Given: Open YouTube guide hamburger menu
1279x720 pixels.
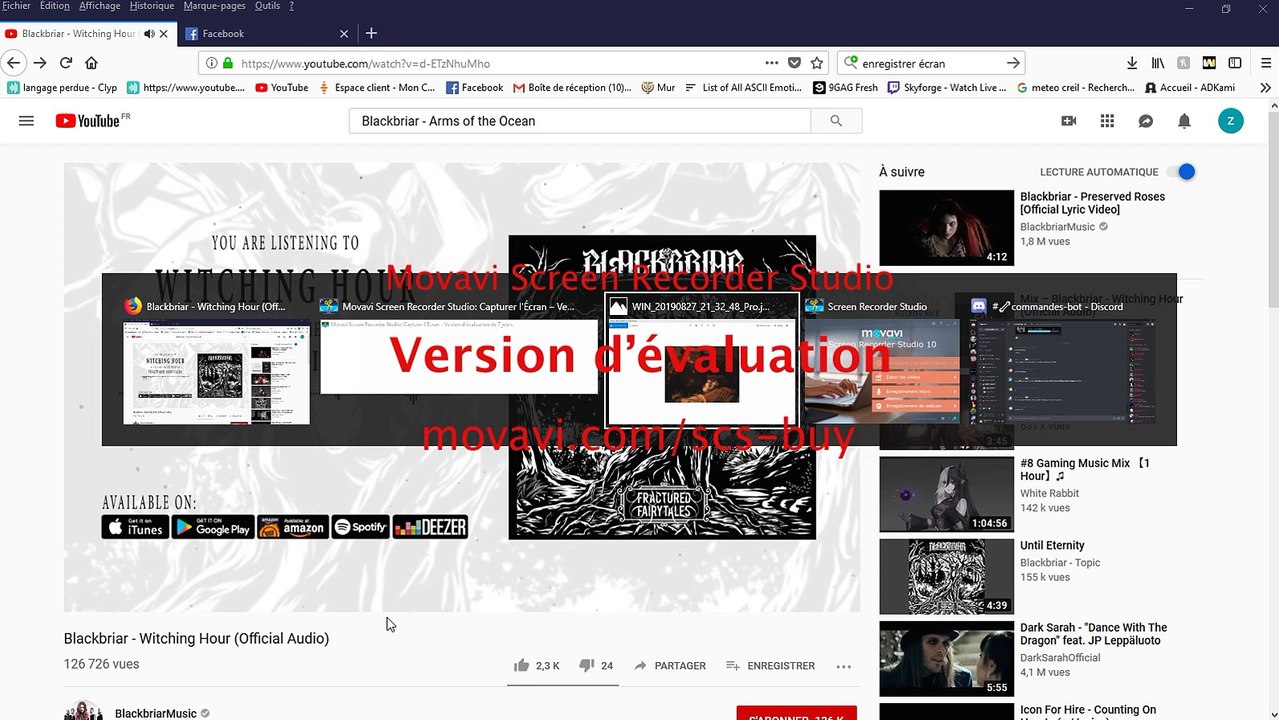Looking at the screenshot, I should [x=27, y=121].
